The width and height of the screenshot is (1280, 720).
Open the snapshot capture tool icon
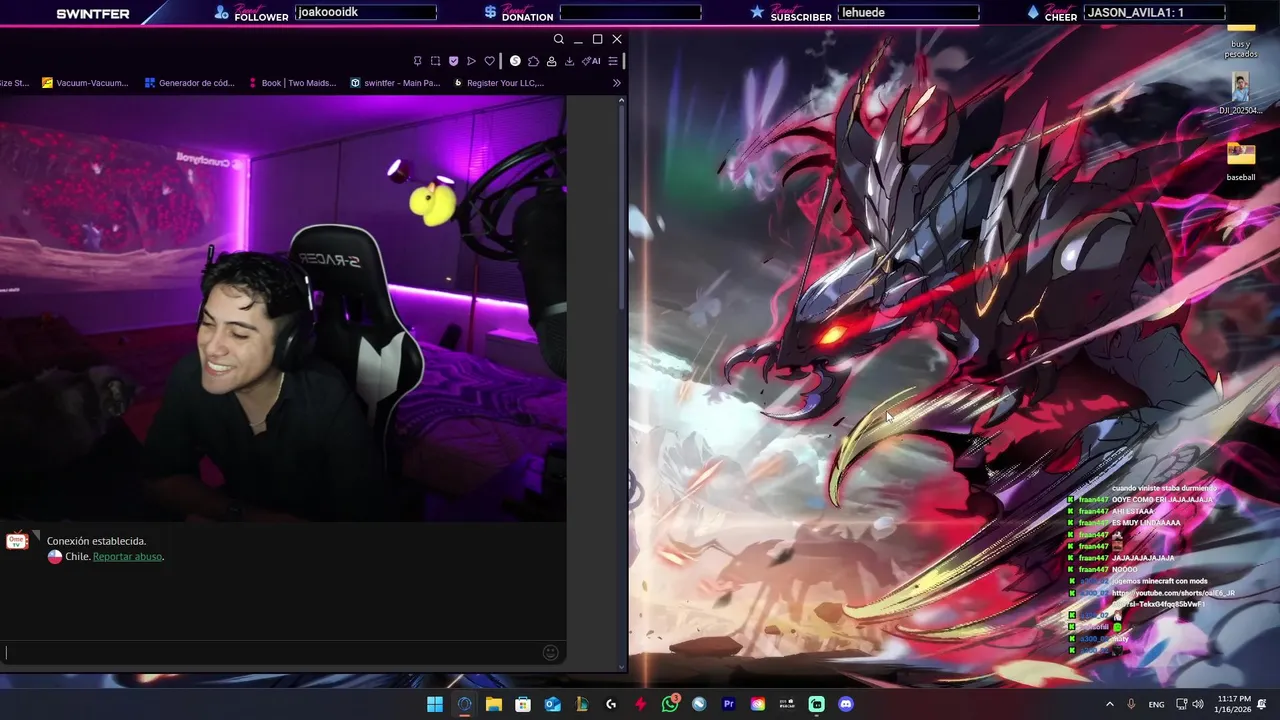pos(435,61)
